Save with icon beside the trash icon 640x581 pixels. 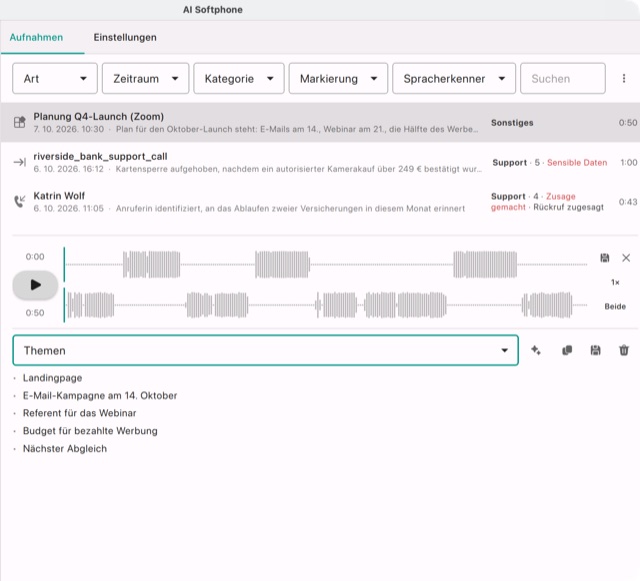(x=596, y=350)
